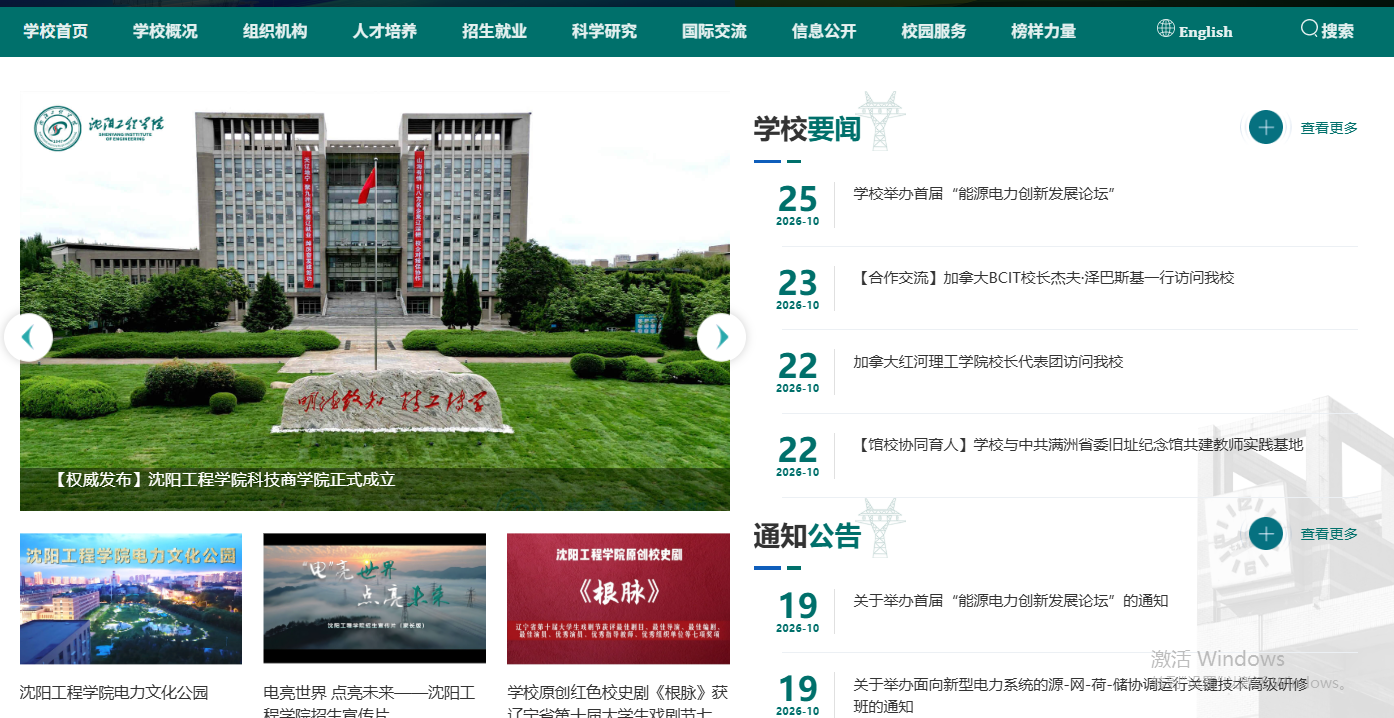Open the 榜样力量 menu
This screenshot has height=718, width=1394.
1043,31
